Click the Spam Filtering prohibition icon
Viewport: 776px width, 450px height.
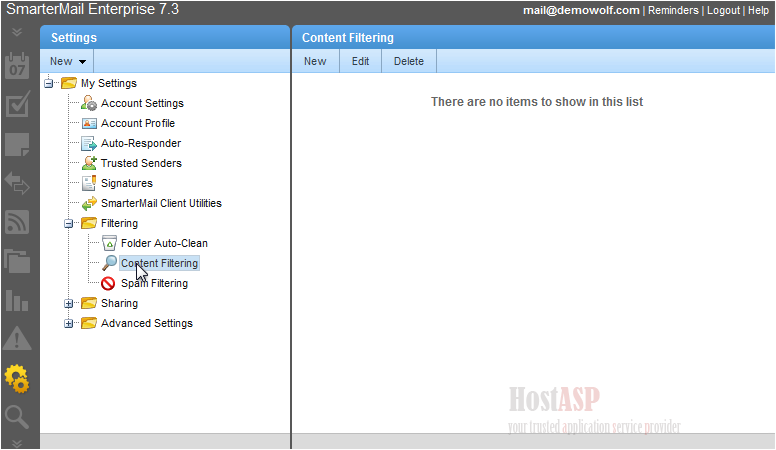tap(108, 283)
